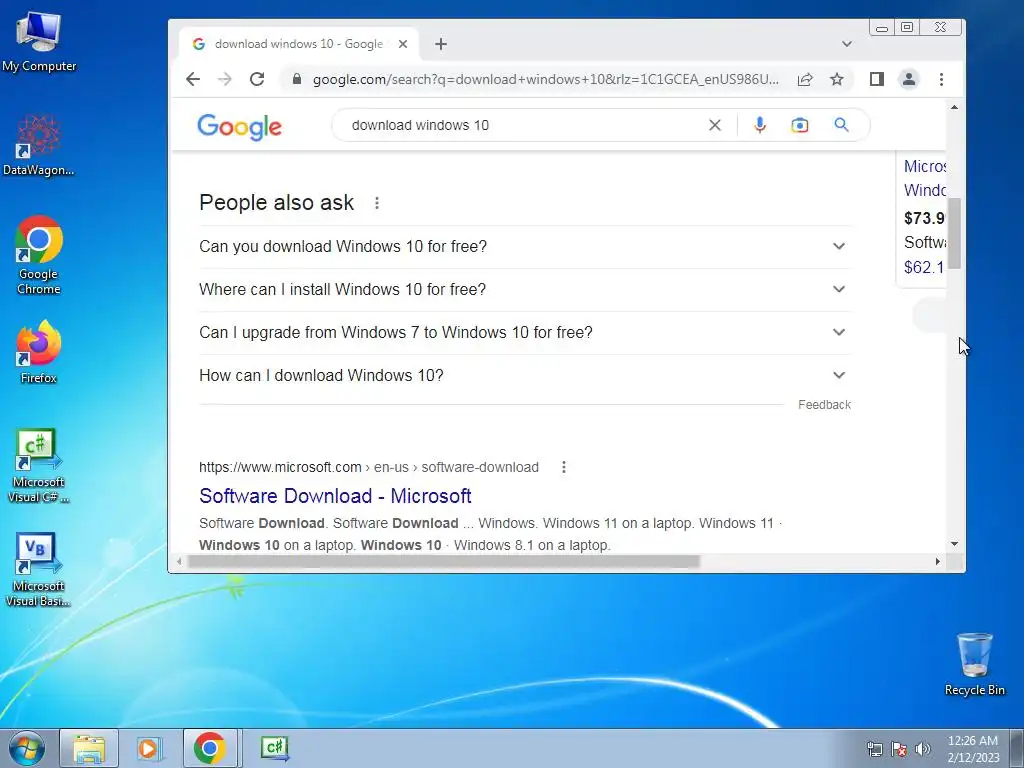Click the forward navigation arrow
The height and width of the screenshot is (768, 1024).
pos(225,79)
